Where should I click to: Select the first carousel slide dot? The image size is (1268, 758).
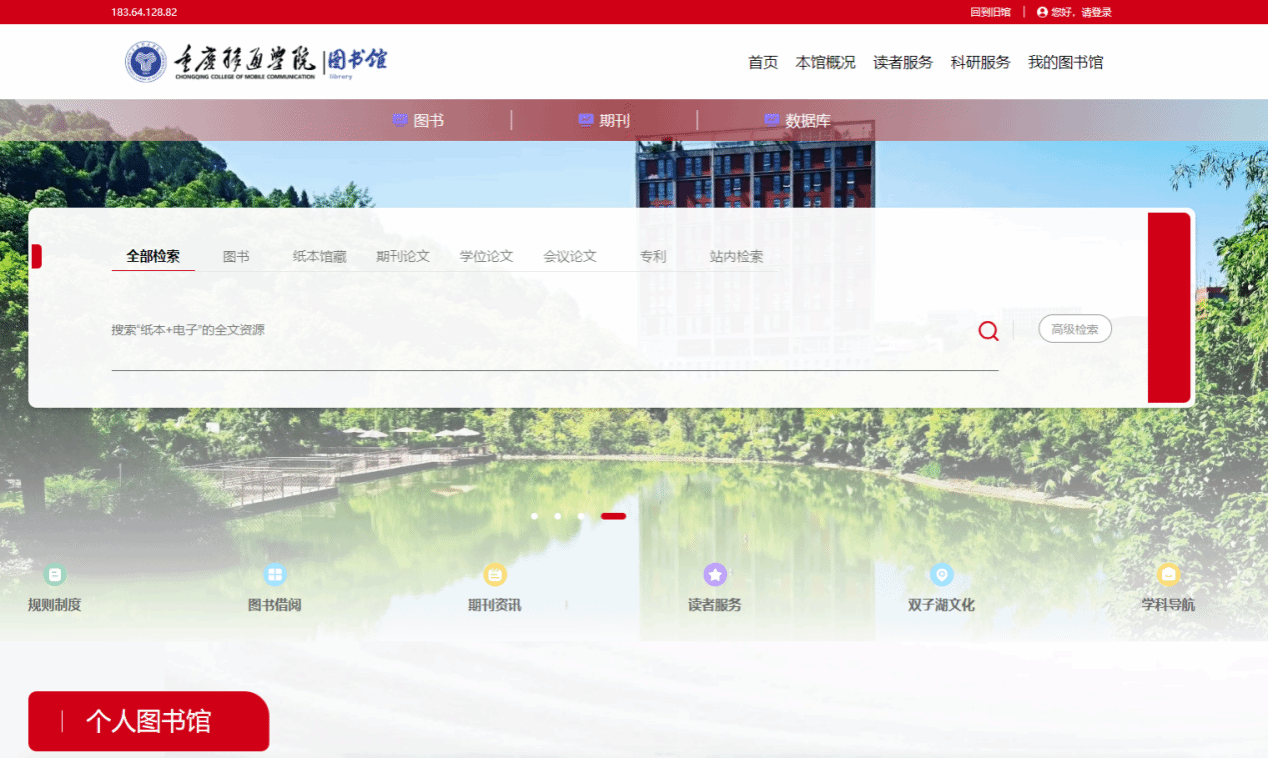tap(535, 516)
